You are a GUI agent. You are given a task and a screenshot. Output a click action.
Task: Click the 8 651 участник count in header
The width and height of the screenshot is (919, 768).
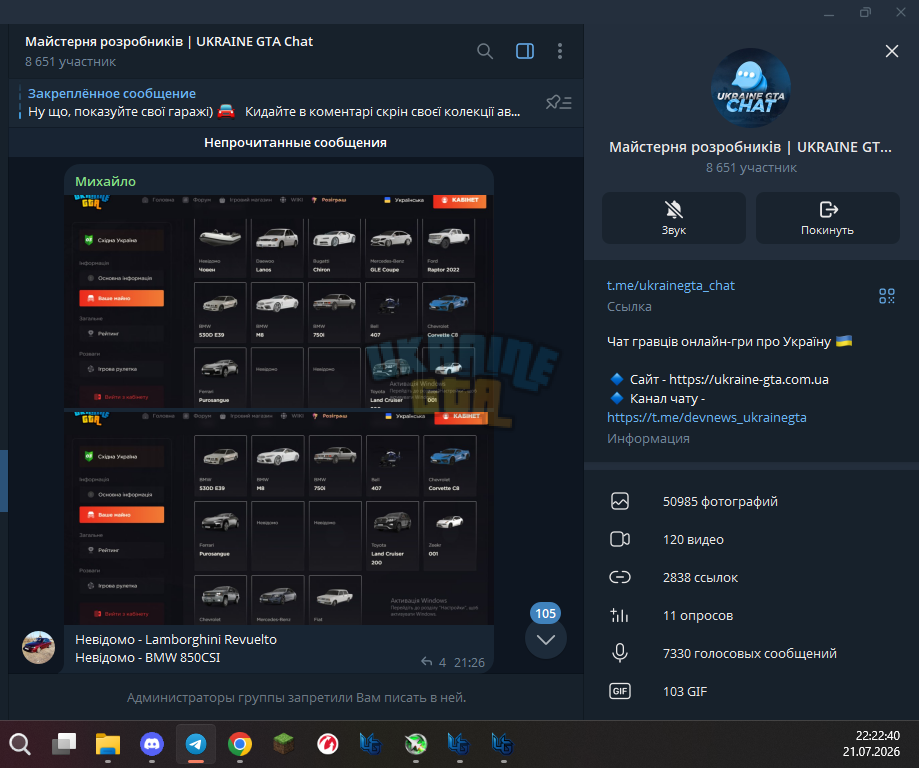coord(70,62)
